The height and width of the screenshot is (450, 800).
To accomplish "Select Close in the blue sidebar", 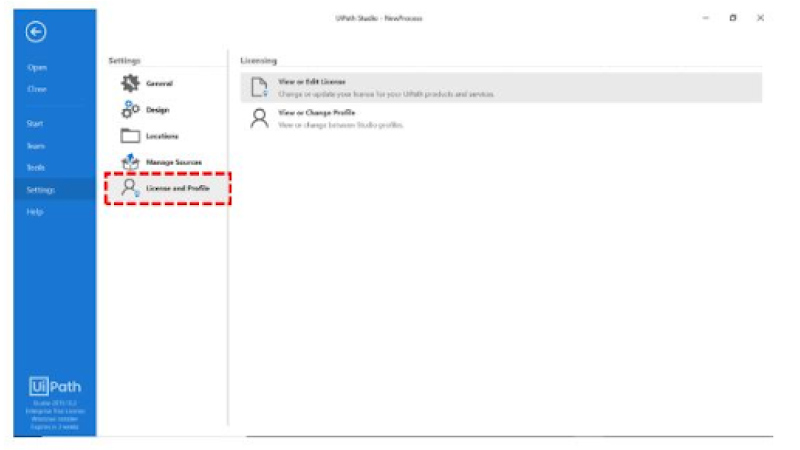I will point(37,89).
